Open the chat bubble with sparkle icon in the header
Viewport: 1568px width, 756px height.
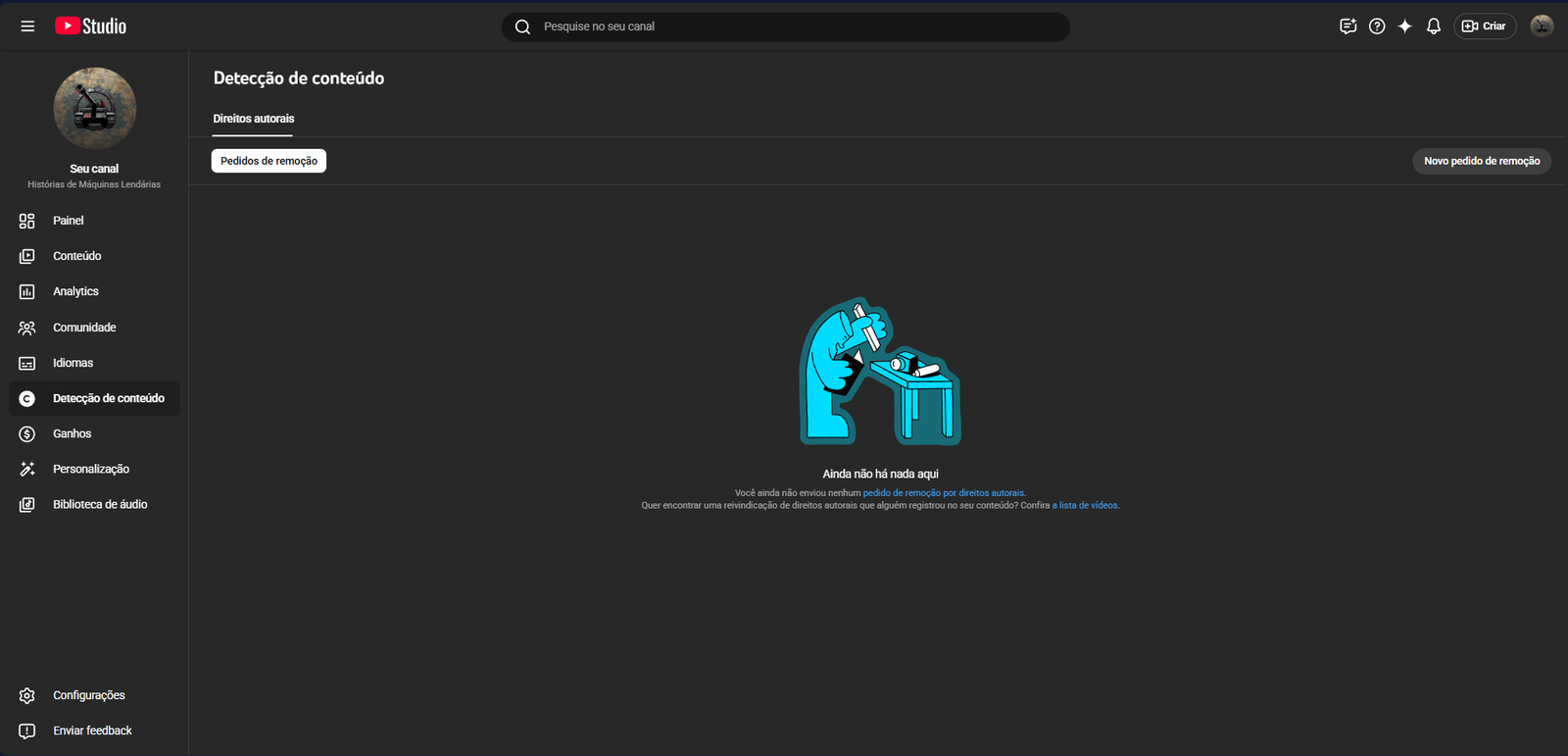pyautogui.click(x=1348, y=26)
